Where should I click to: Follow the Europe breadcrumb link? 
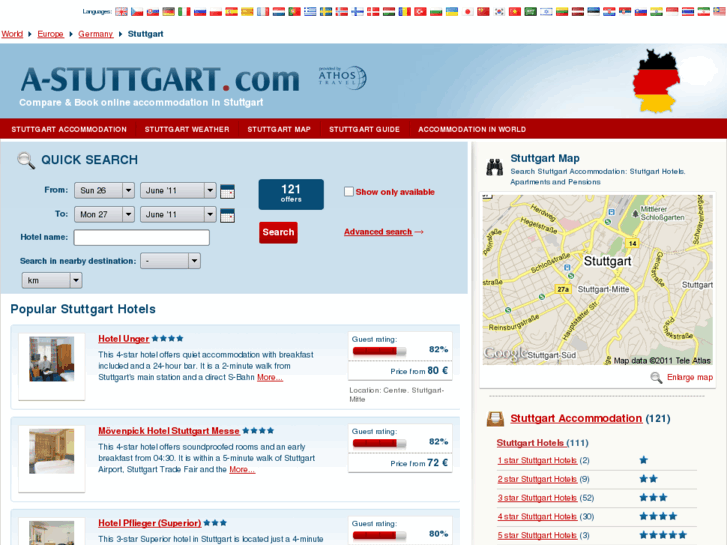point(51,34)
